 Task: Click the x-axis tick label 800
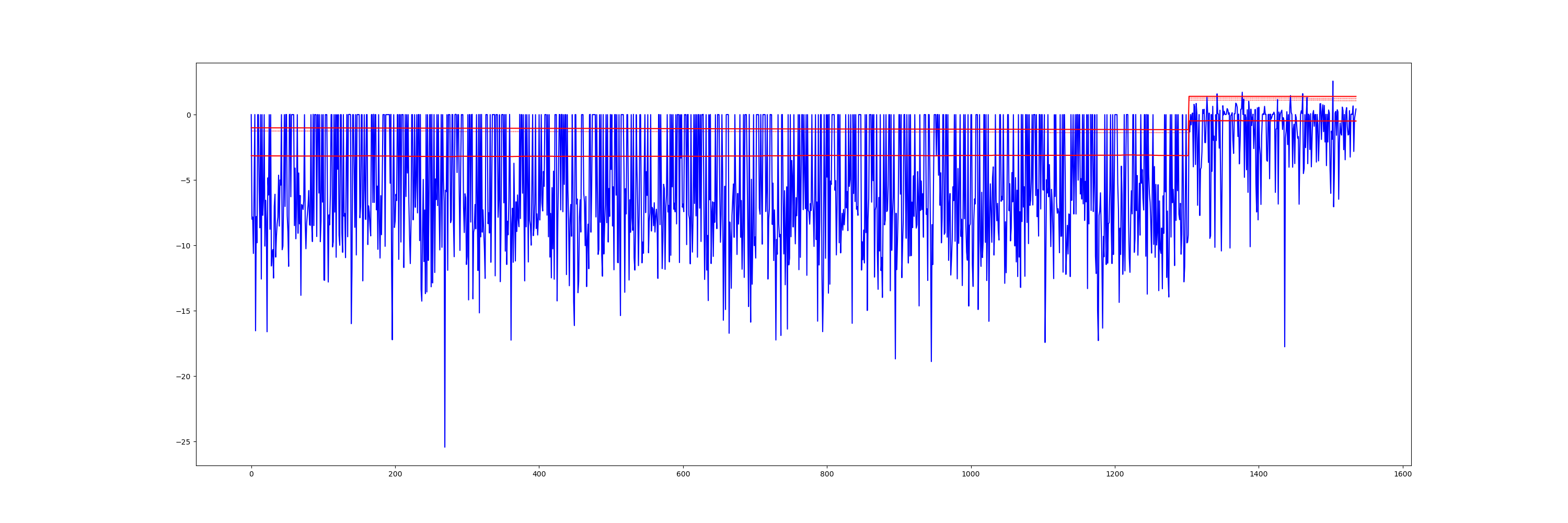tap(827, 474)
